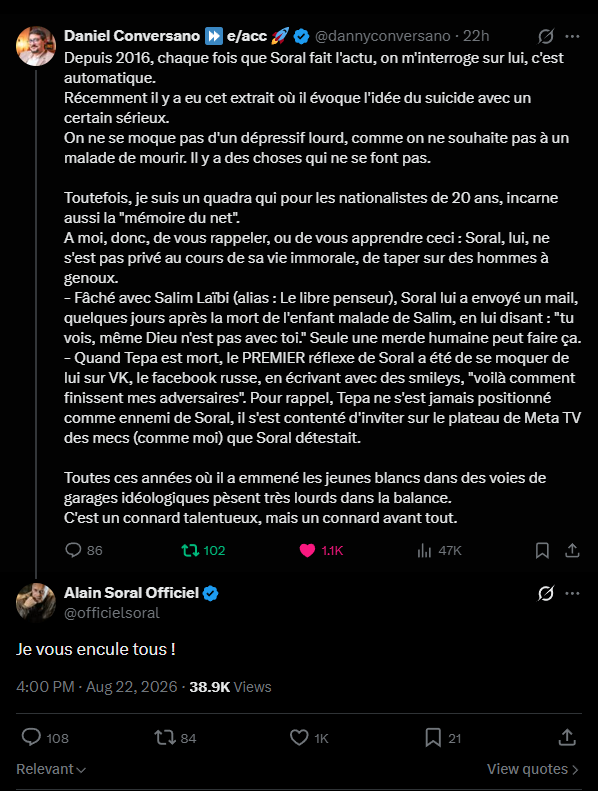Open View quotes link
This screenshot has height=791, width=598.
point(532,769)
